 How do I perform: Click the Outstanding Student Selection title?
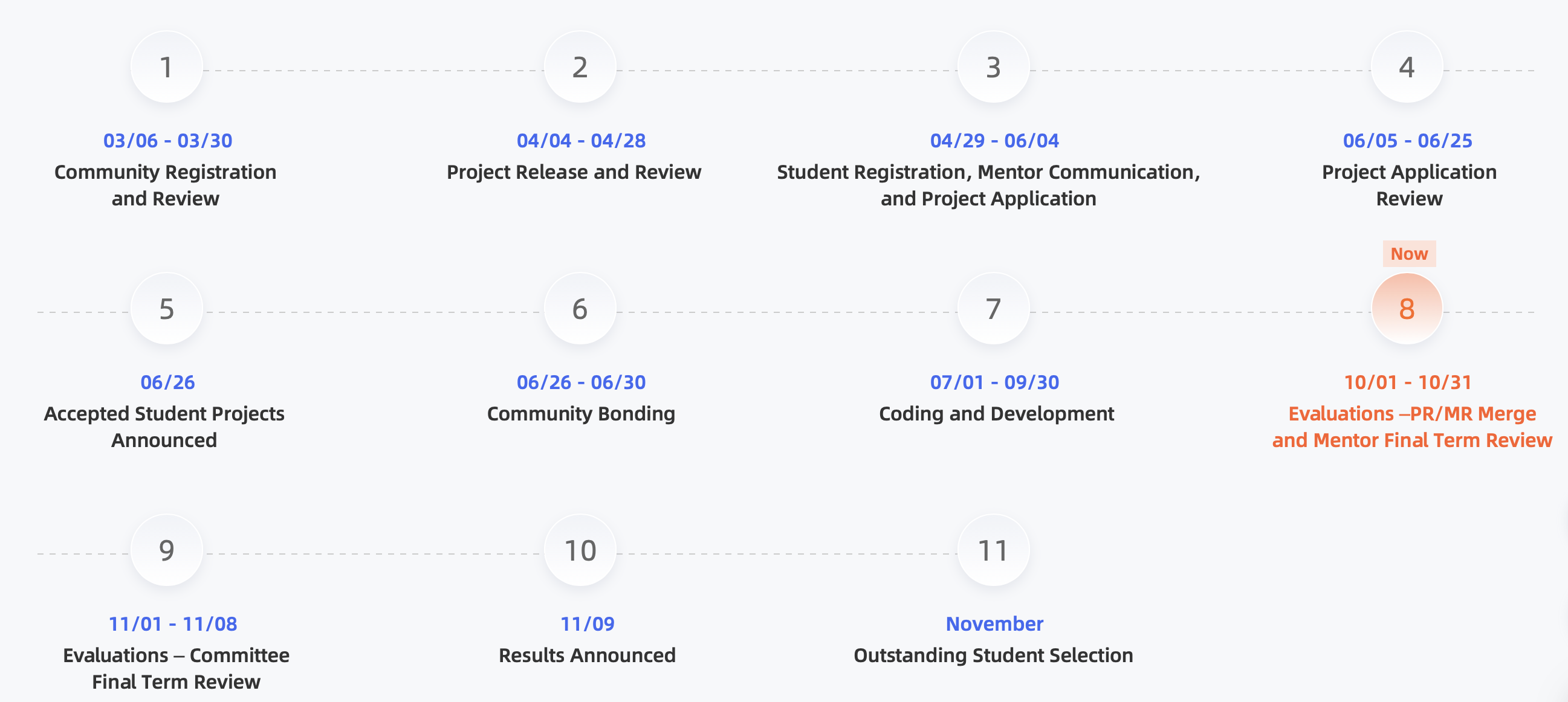993,655
